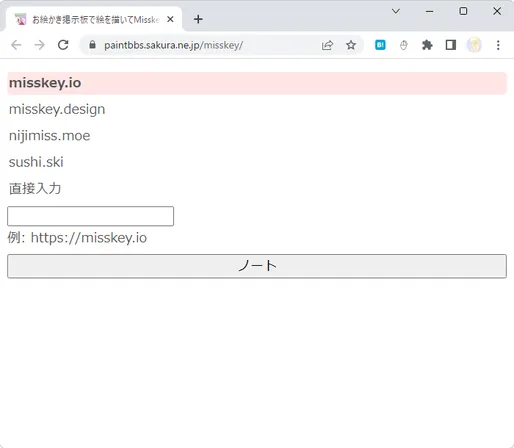Image resolution: width=514 pixels, height=448 pixels.
Task: Open the Hatena Bookmark B! extension
Action: coord(380,45)
